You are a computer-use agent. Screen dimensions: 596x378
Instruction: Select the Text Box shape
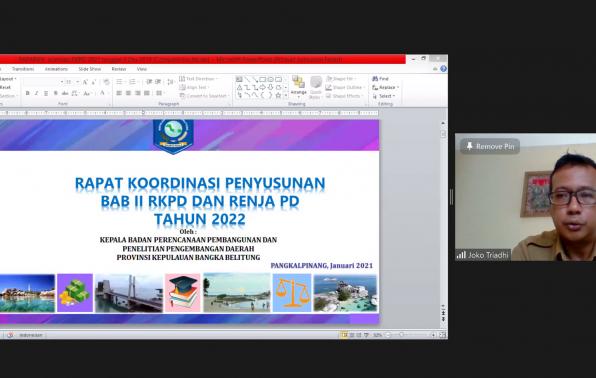click(239, 79)
